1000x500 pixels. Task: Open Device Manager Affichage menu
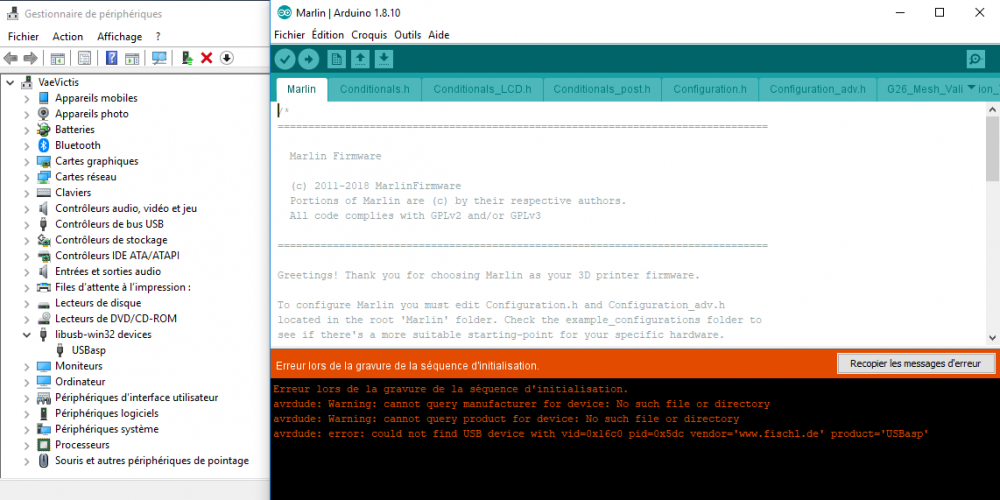coord(119,37)
